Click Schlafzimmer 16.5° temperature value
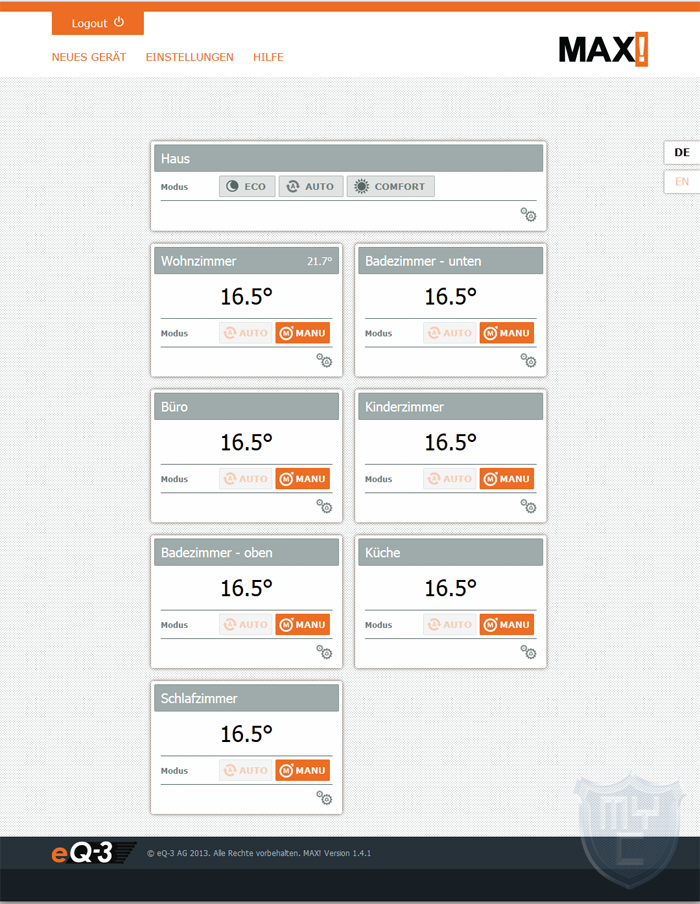The width and height of the screenshot is (700, 904). point(246,734)
